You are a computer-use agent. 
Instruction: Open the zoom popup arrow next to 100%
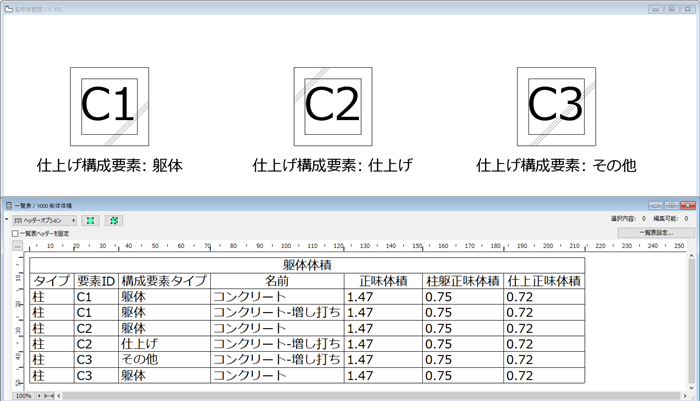(x=39, y=396)
